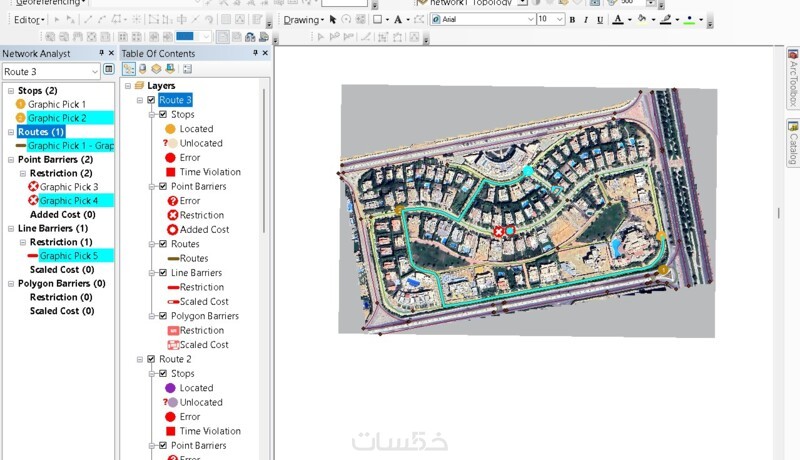Open the font size 10 dropdown
The height and width of the screenshot is (460, 800).
coord(559,19)
